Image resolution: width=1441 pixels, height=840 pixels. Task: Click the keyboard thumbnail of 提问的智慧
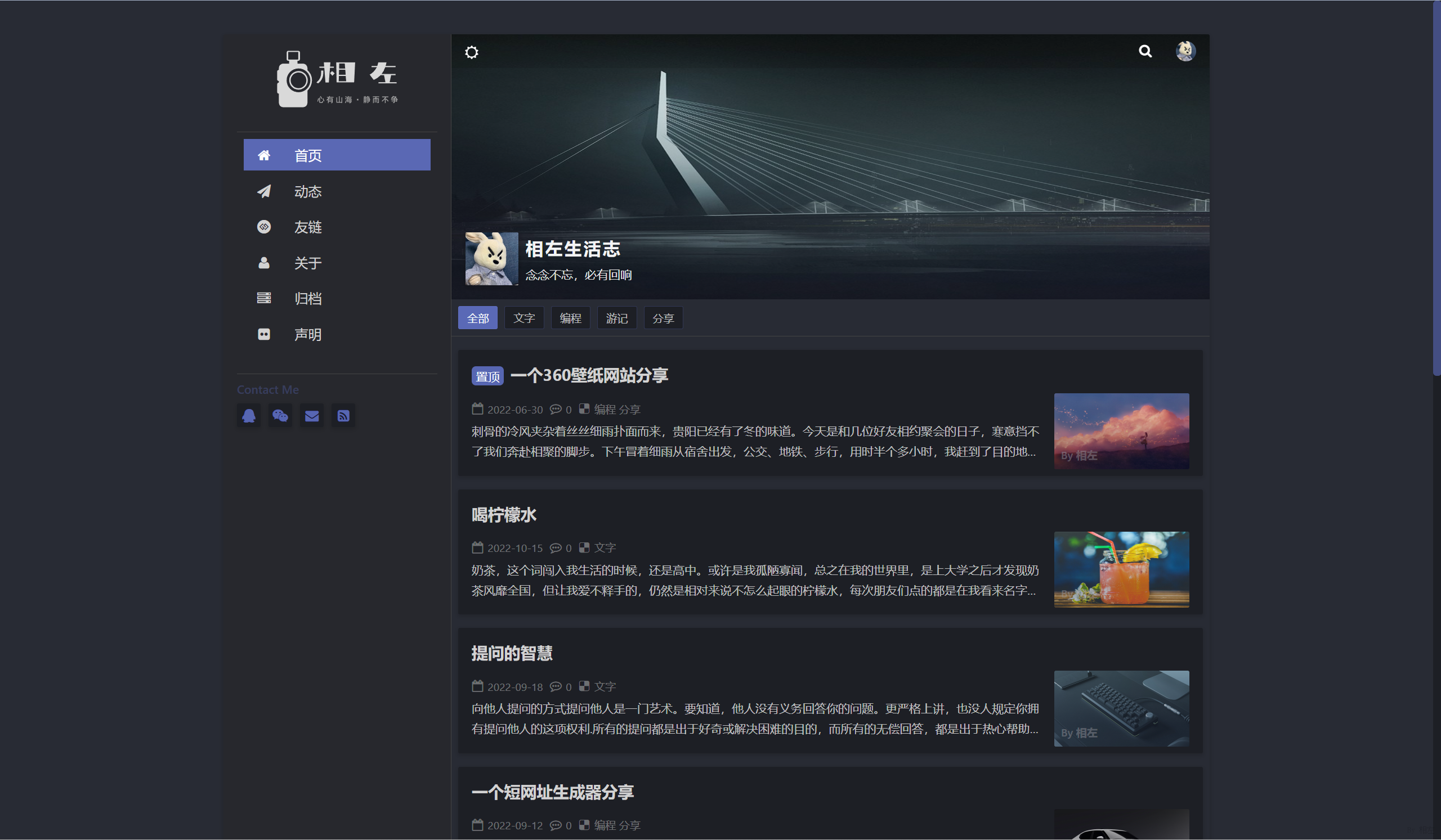click(1121, 708)
